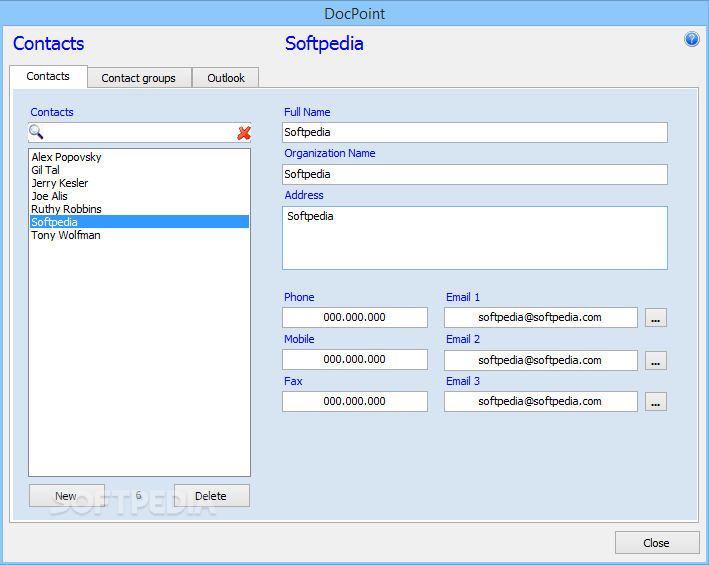This screenshot has height=565, width=709.
Task: Click the magnifying glass search icon
Action: pyautogui.click(x=36, y=132)
